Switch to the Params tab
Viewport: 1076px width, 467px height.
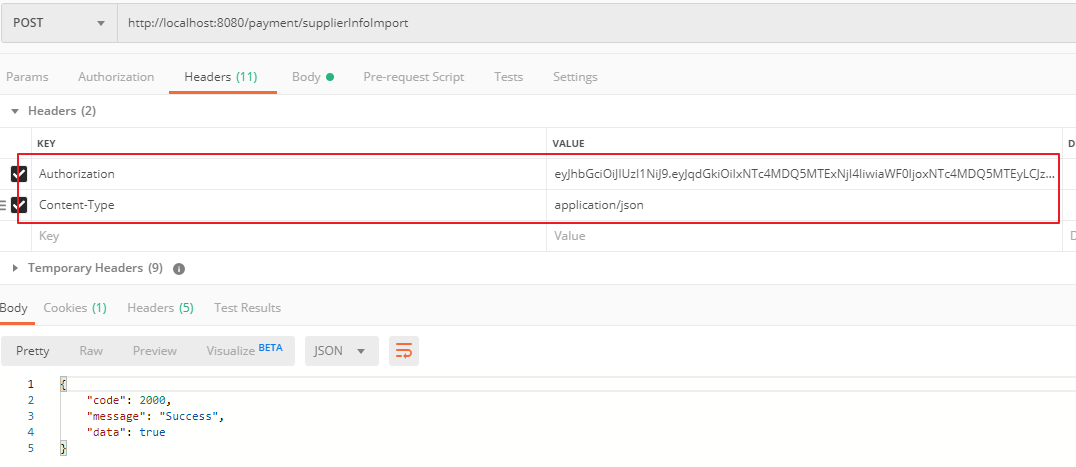click(27, 77)
